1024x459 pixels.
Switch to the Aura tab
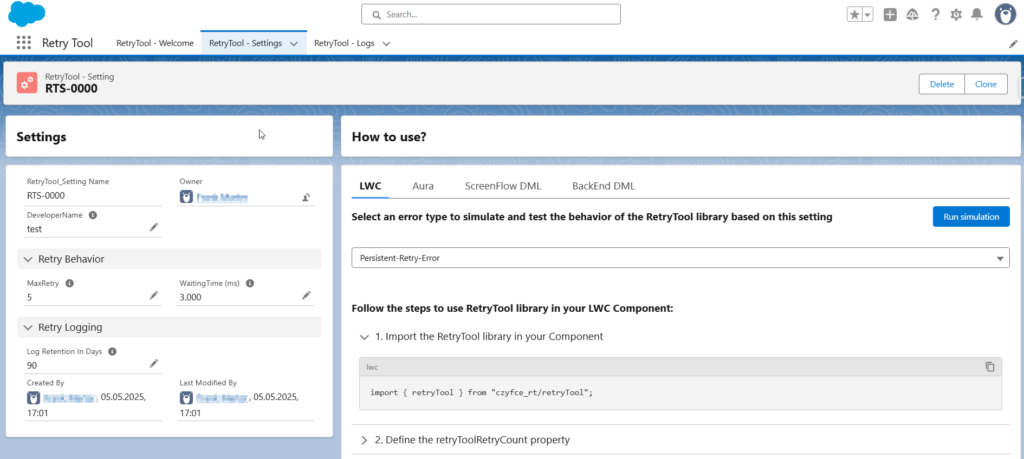coord(423,186)
